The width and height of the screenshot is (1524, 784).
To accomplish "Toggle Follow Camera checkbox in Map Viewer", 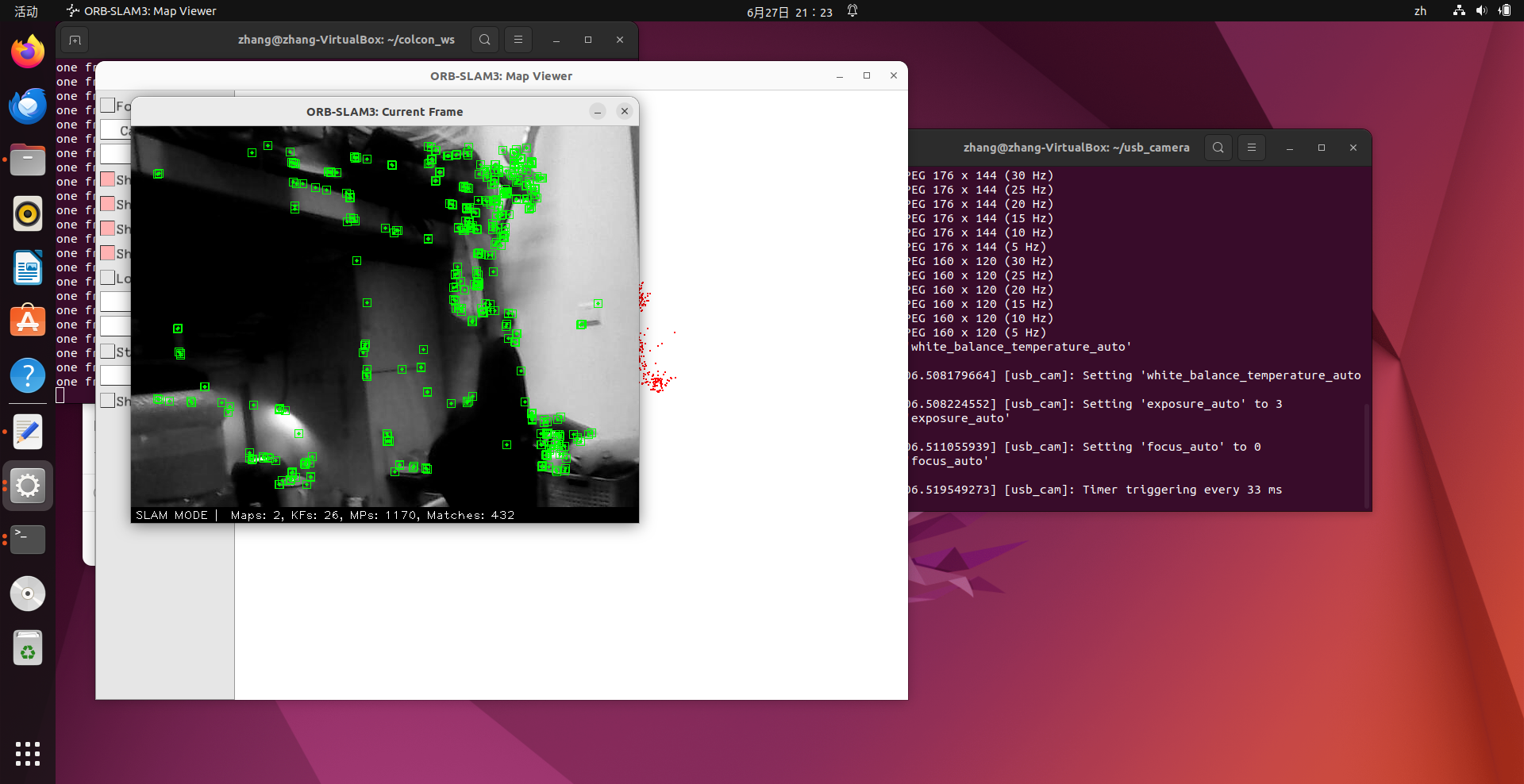I will (x=108, y=106).
